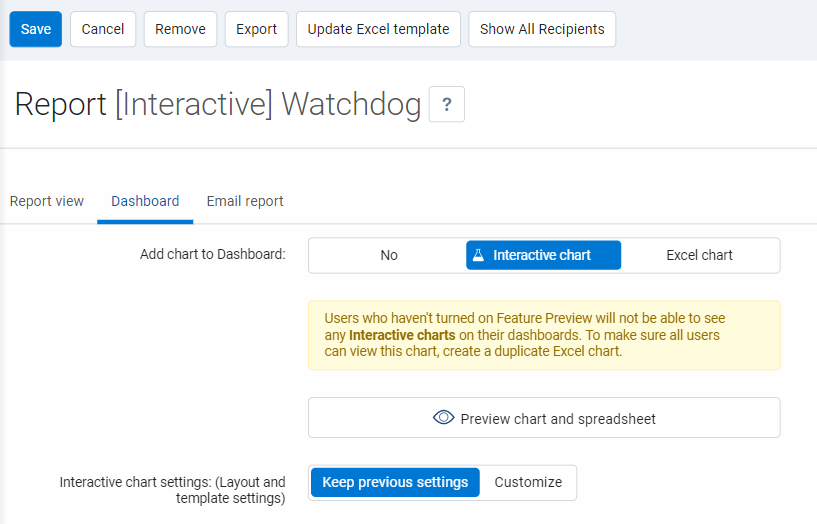Image resolution: width=817 pixels, height=524 pixels.
Task: Switch to the Report view tab
Action: click(47, 201)
